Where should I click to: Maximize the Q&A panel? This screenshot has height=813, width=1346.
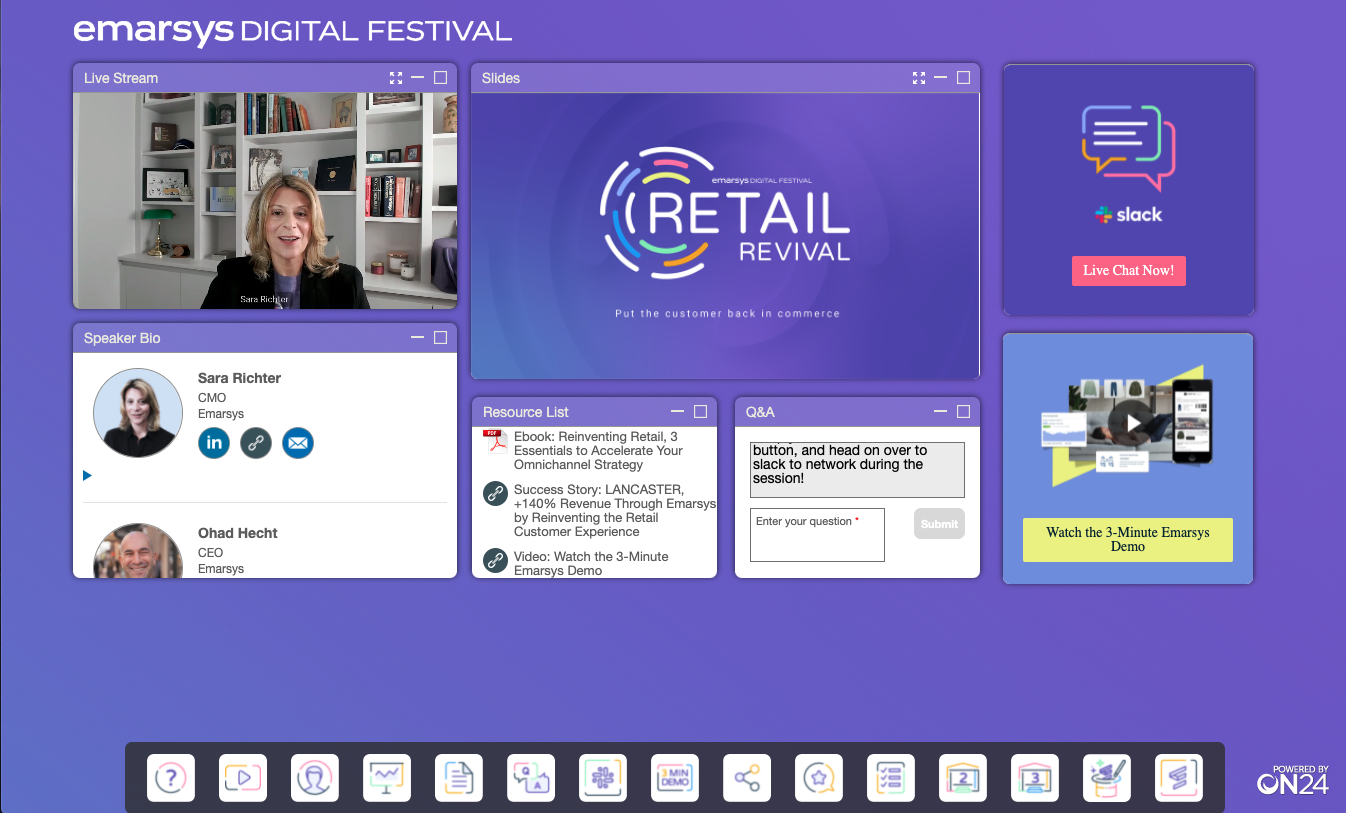pos(964,412)
